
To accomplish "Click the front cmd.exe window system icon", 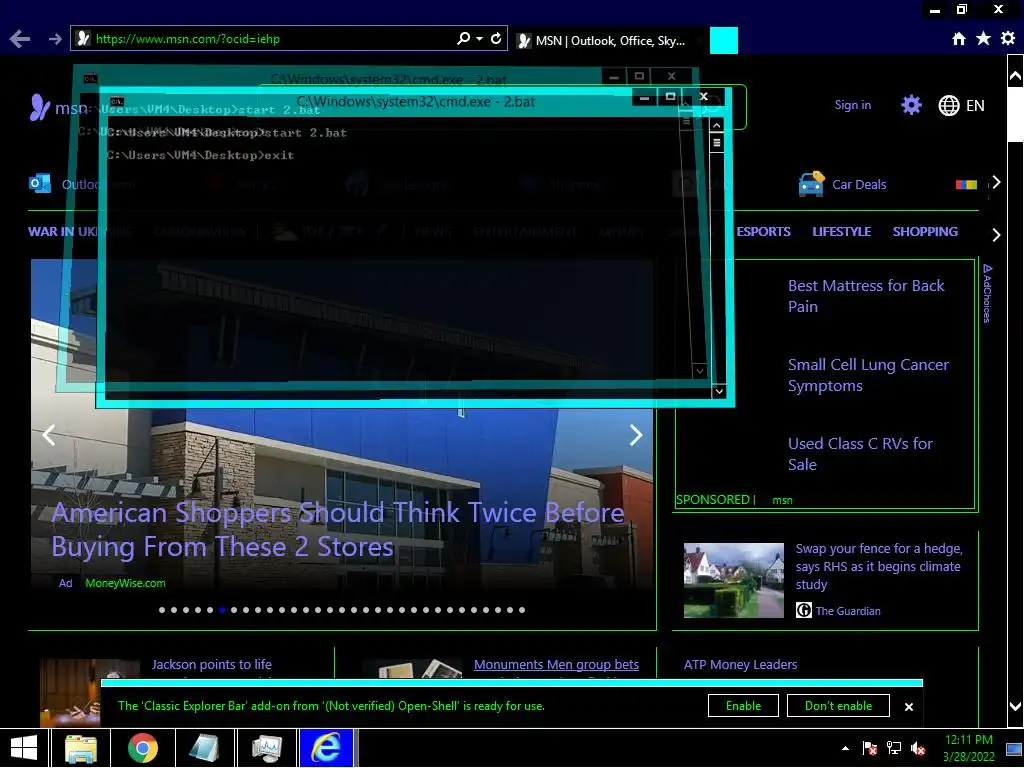I will pyautogui.click(x=117, y=101).
